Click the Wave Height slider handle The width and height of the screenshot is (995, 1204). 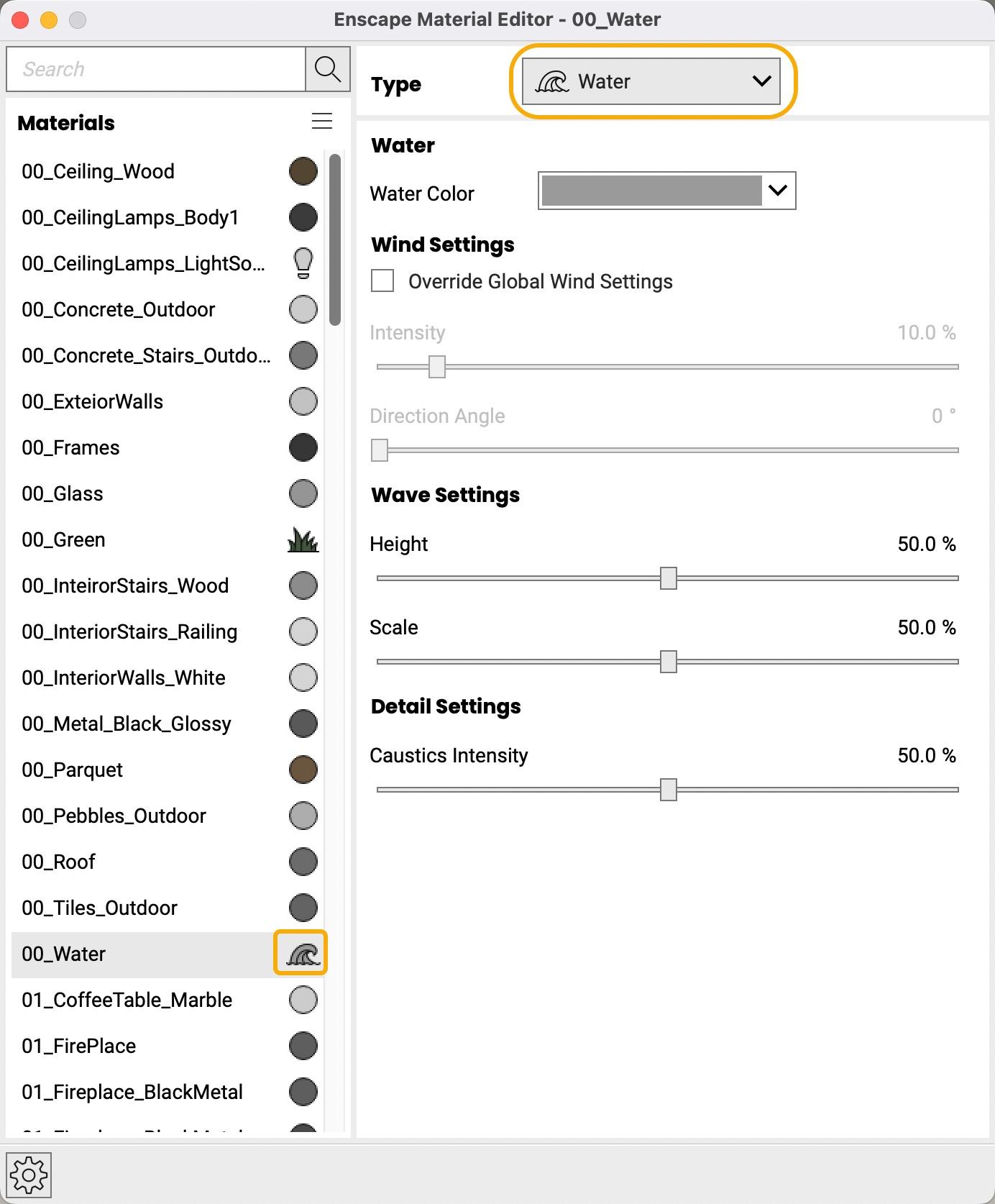coord(669,578)
